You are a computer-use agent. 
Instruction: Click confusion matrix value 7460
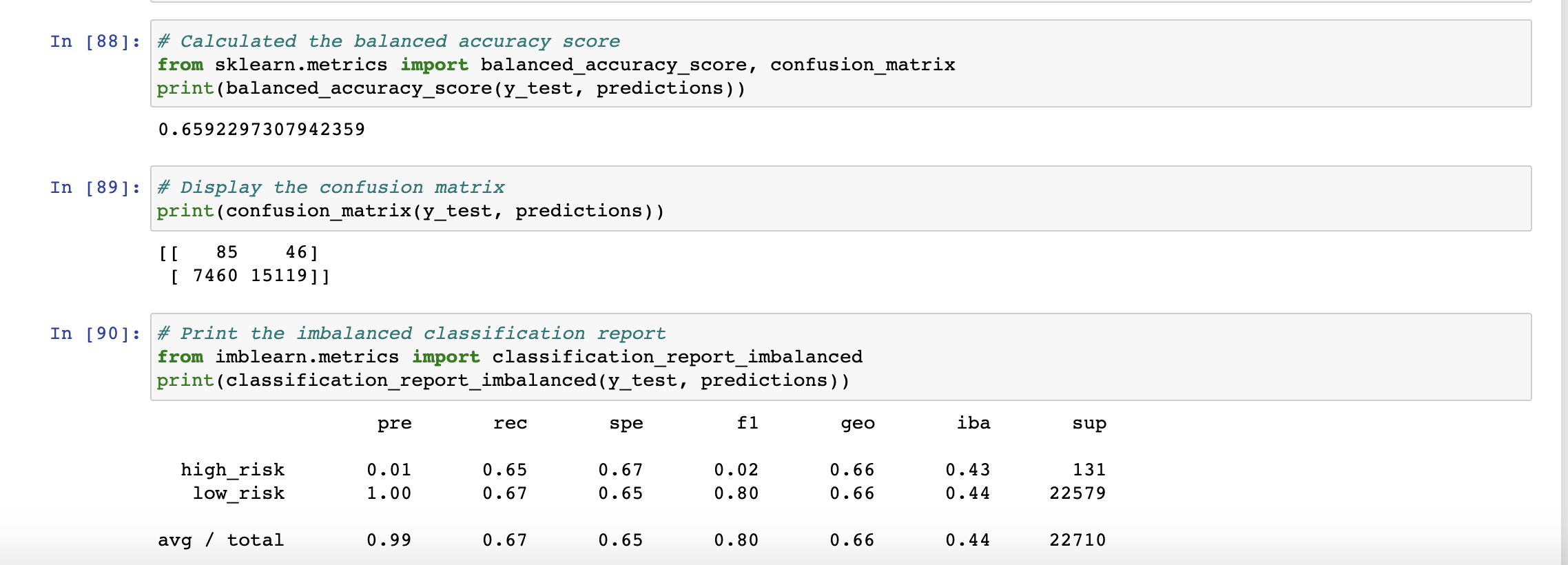(215, 276)
